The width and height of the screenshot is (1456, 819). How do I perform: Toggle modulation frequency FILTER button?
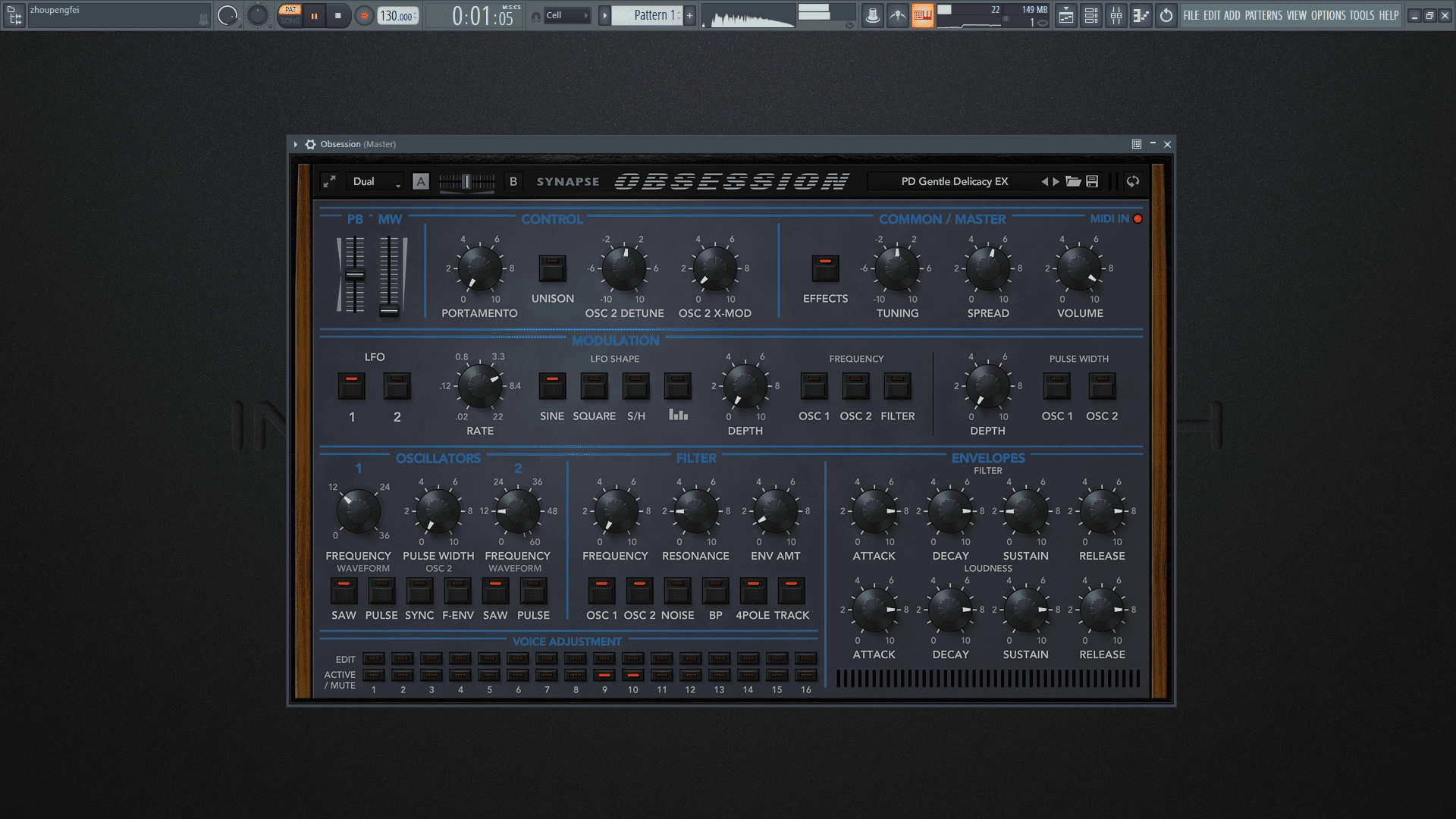pos(897,386)
